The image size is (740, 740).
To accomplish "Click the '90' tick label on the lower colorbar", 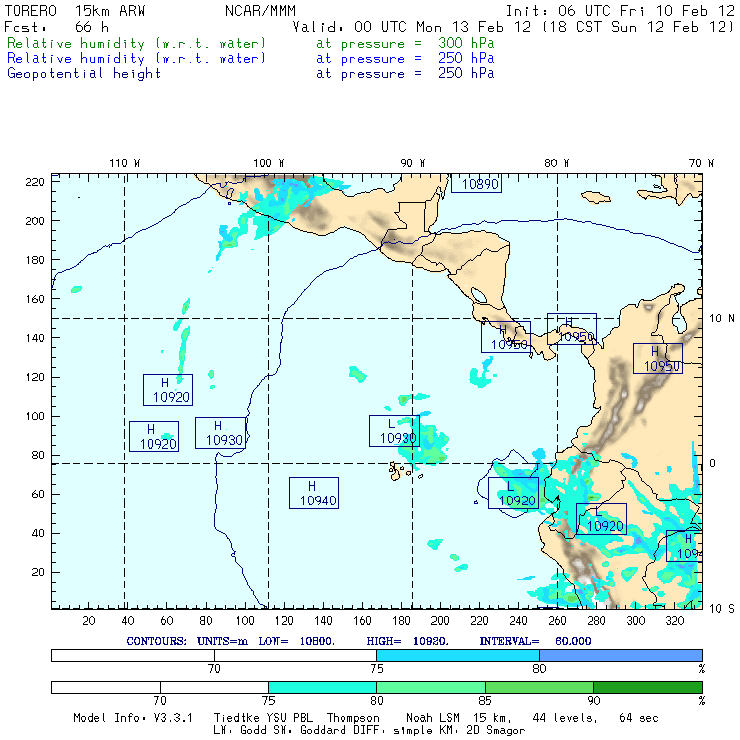I will click(594, 701).
